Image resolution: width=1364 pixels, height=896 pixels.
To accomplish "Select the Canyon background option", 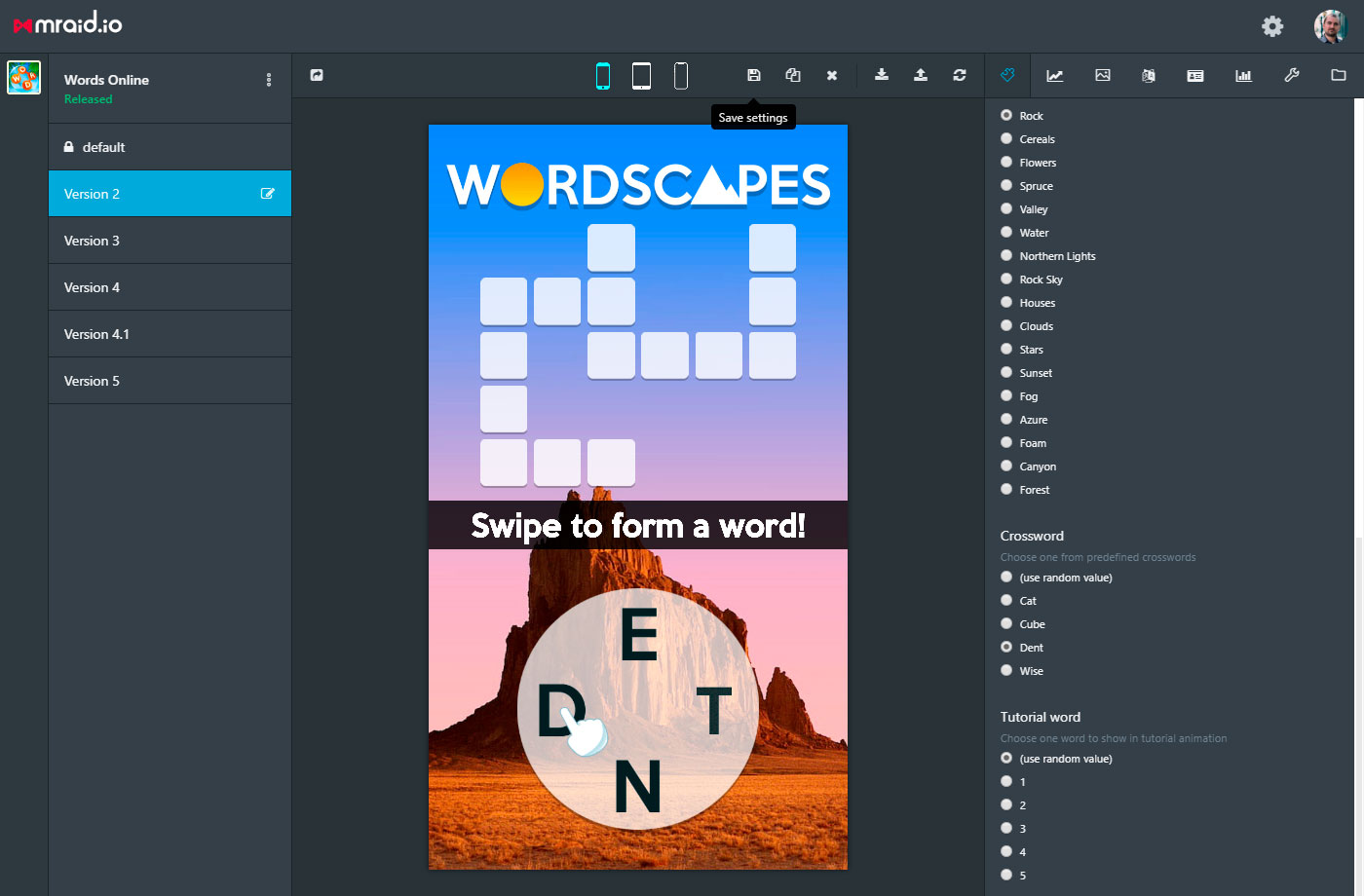I will tap(1006, 466).
